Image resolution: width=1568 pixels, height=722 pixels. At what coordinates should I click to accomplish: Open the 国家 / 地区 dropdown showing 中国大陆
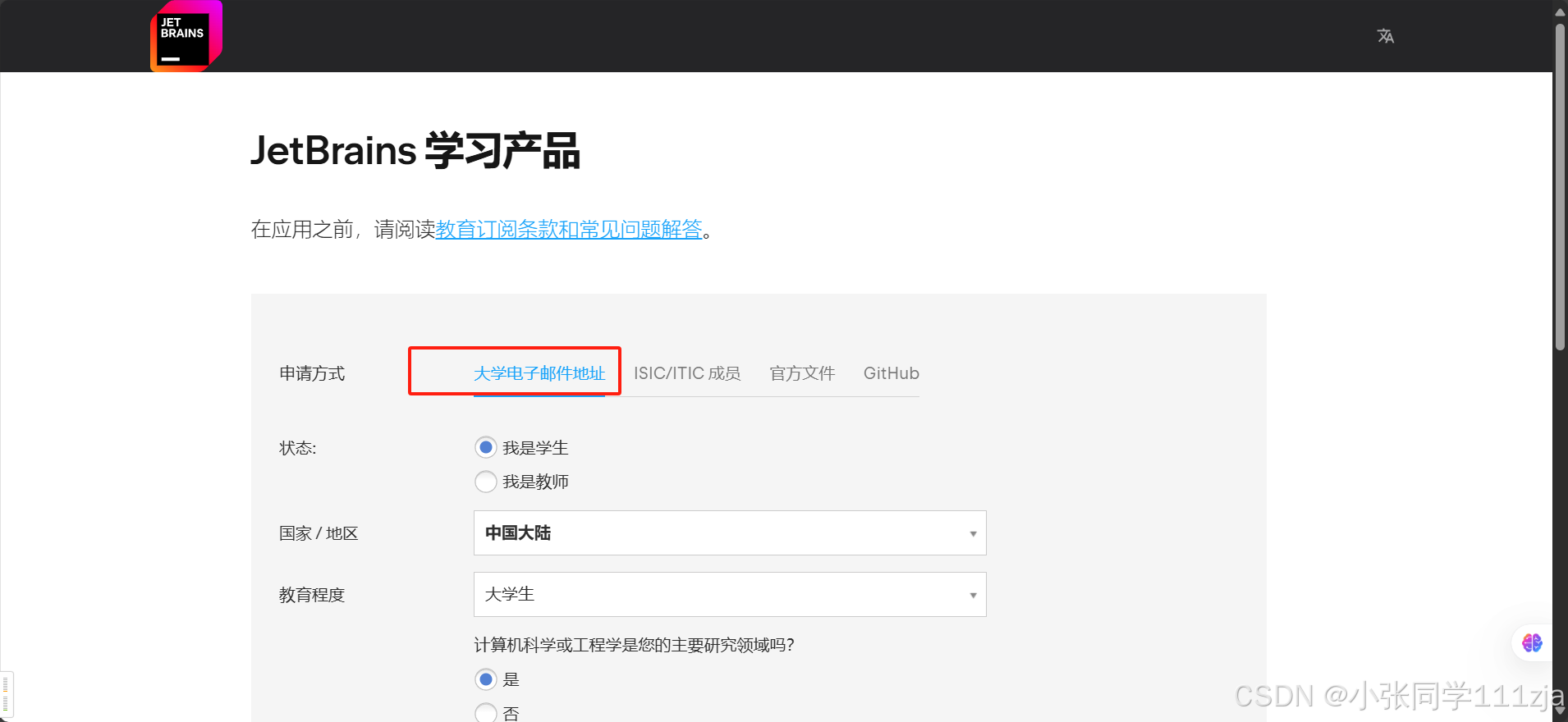(x=730, y=533)
